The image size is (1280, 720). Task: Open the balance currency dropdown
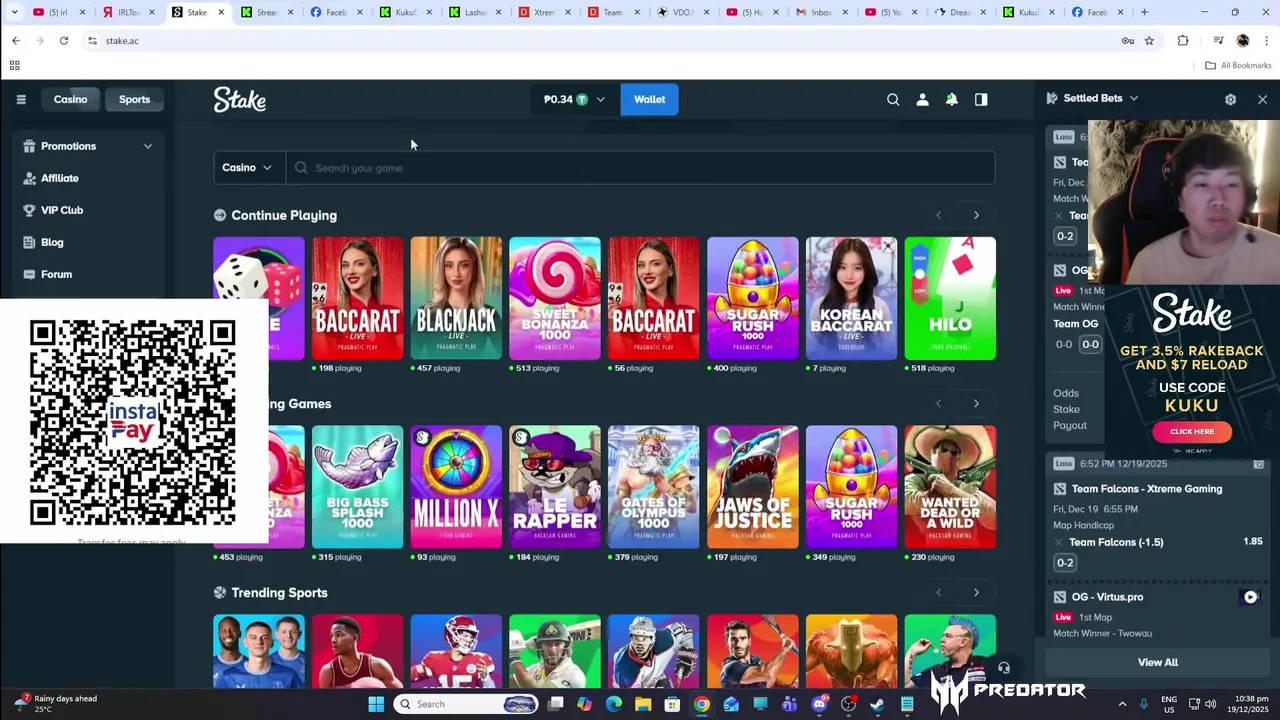click(574, 99)
